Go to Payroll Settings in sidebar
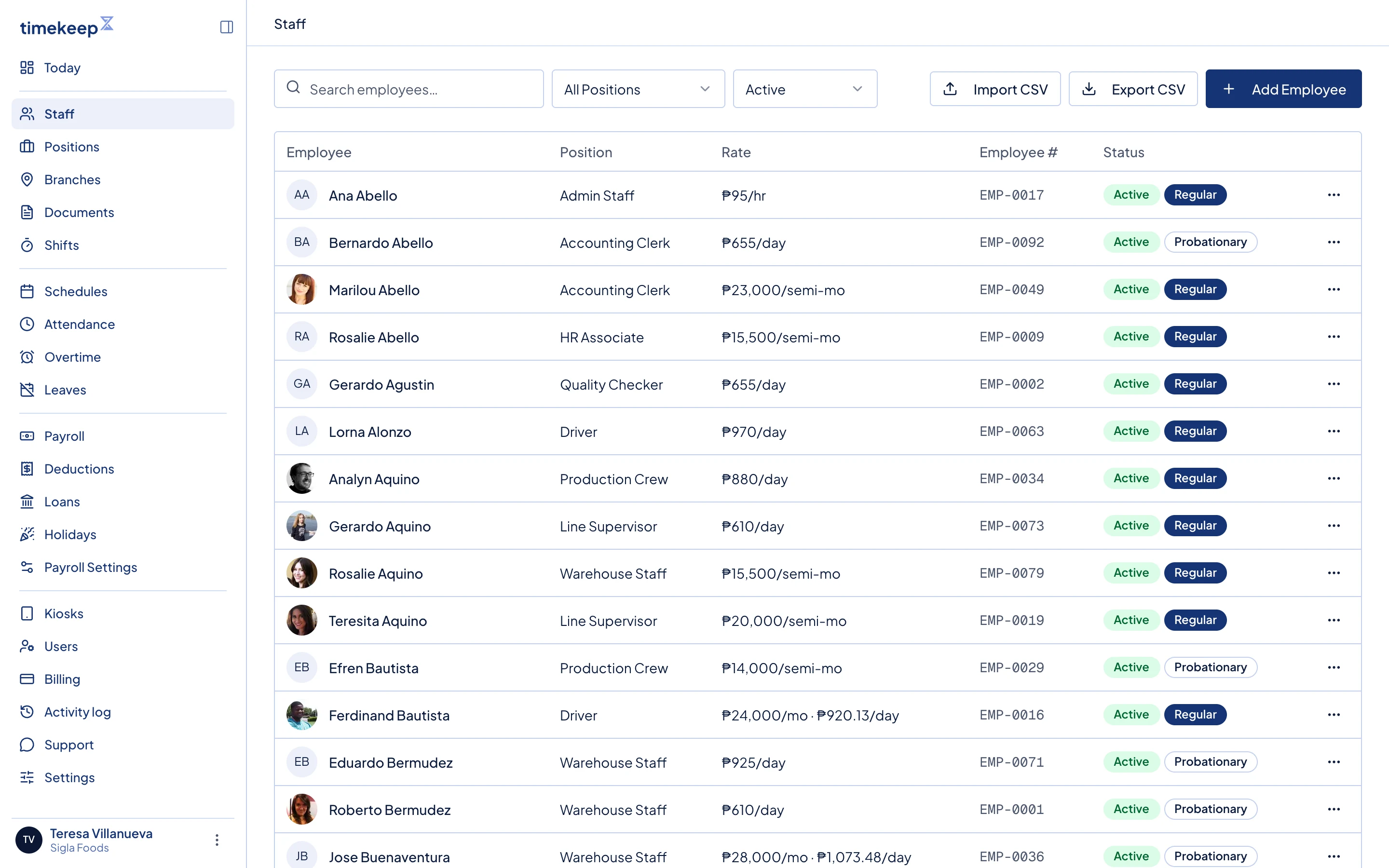Screen dimensions: 1389x868 [123, 567]
